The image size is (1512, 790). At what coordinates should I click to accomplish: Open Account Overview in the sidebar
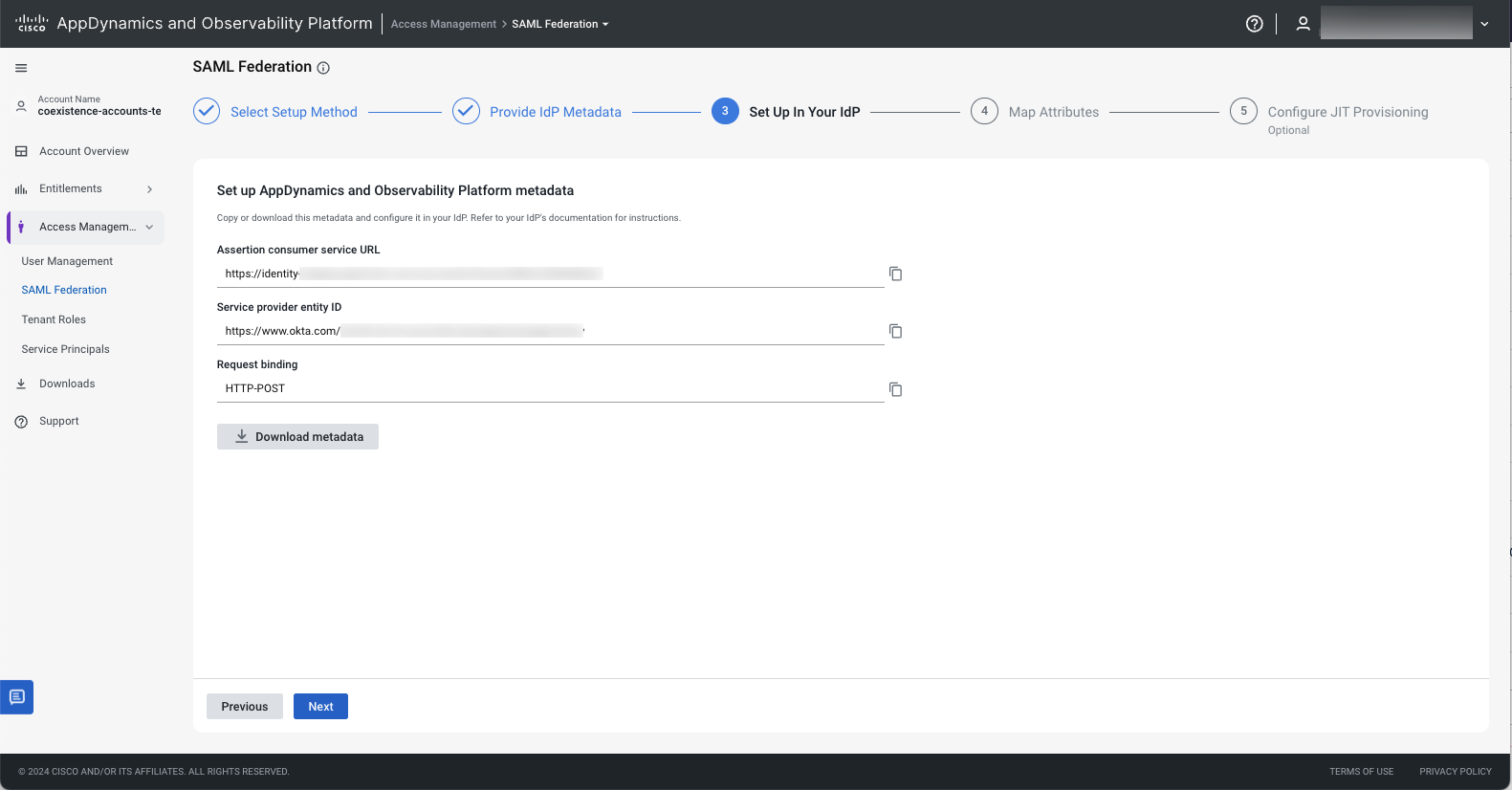(x=84, y=151)
